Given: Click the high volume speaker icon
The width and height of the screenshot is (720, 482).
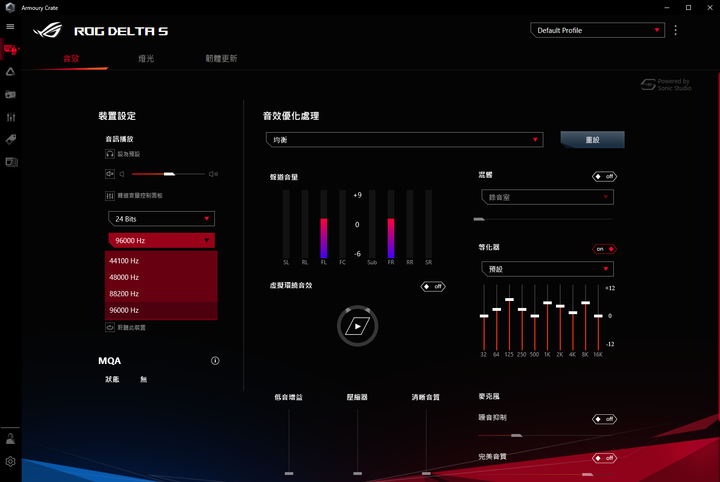Looking at the screenshot, I should point(213,174).
